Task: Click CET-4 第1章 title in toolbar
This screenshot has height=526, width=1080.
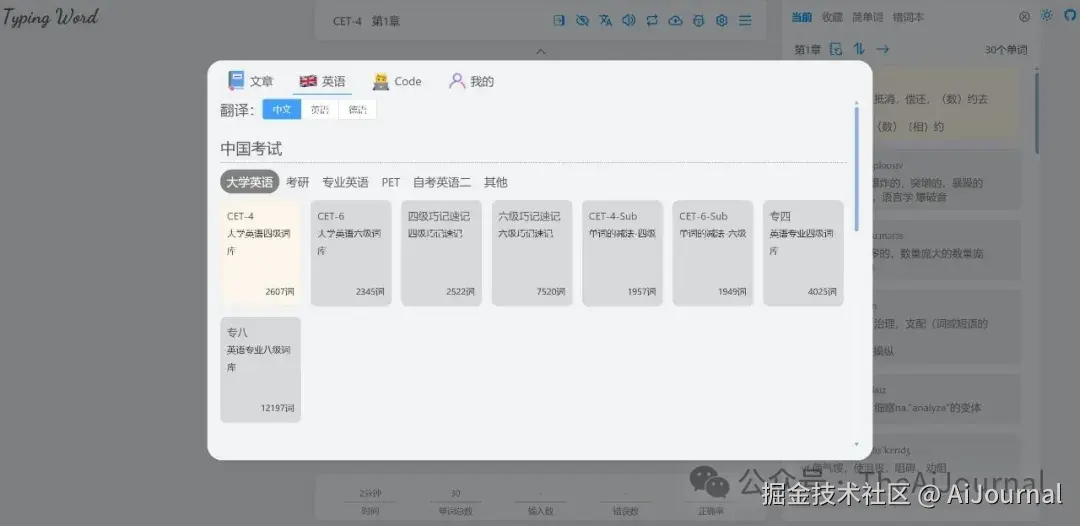Action: [366, 21]
